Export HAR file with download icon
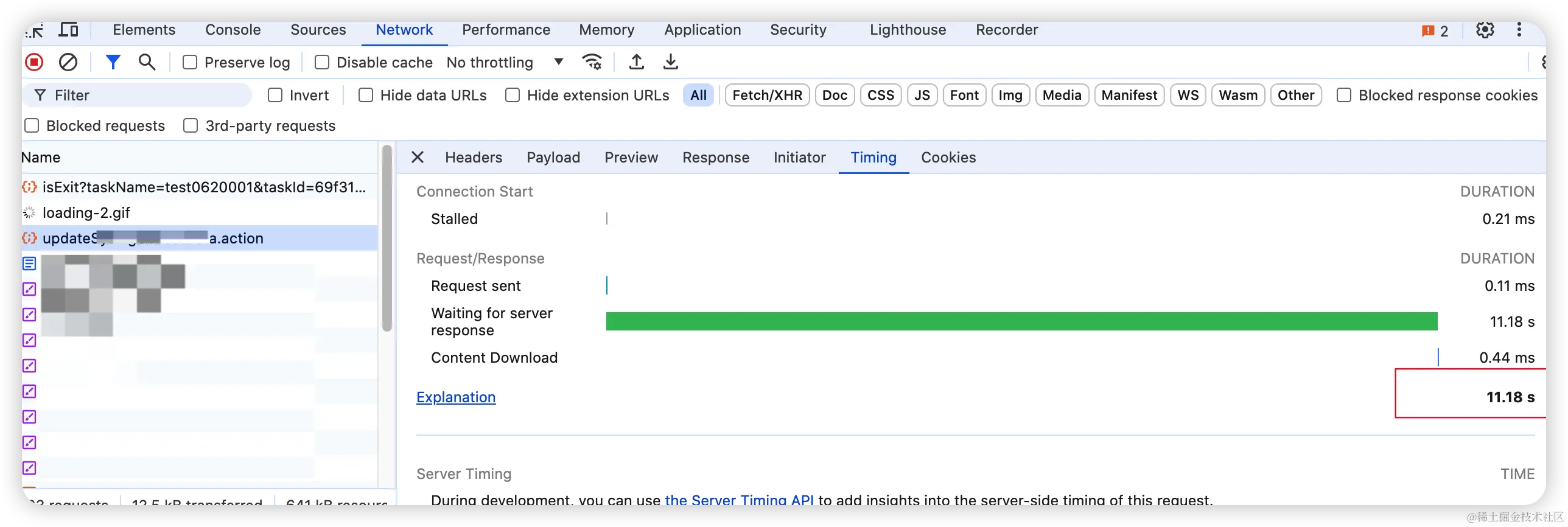This screenshot has width=1568, height=527. [670, 62]
